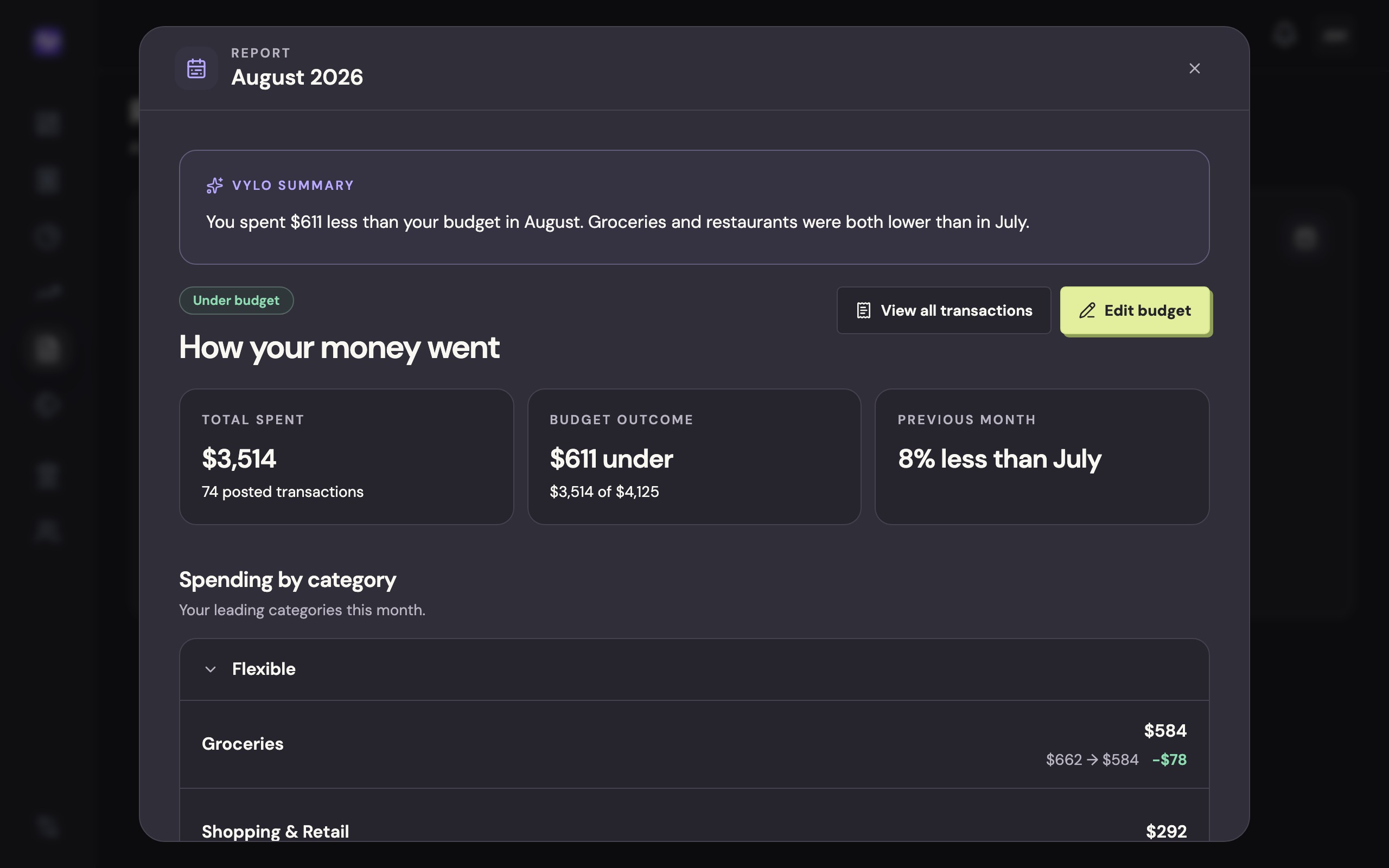The width and height of the screenshot is (1389, 868).
Task: Collapse the Flexible category chevron
Action: click(x=211, y=669)
